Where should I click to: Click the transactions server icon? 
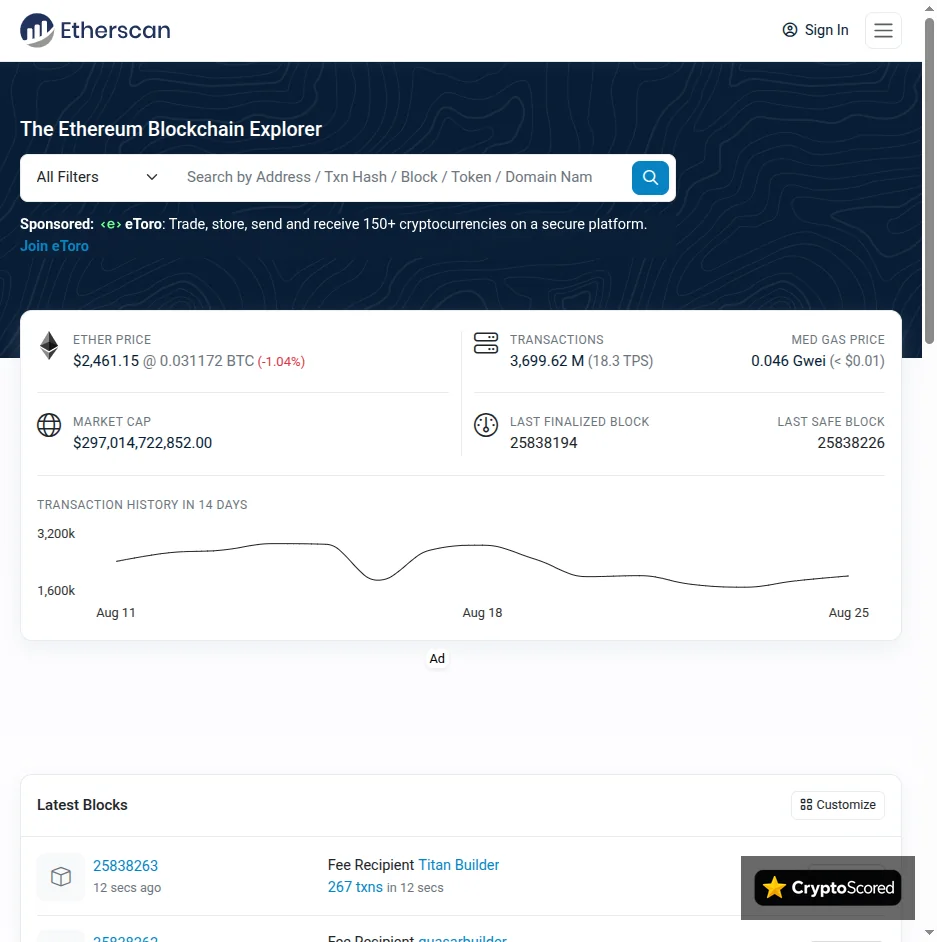[x=486, y=343]
